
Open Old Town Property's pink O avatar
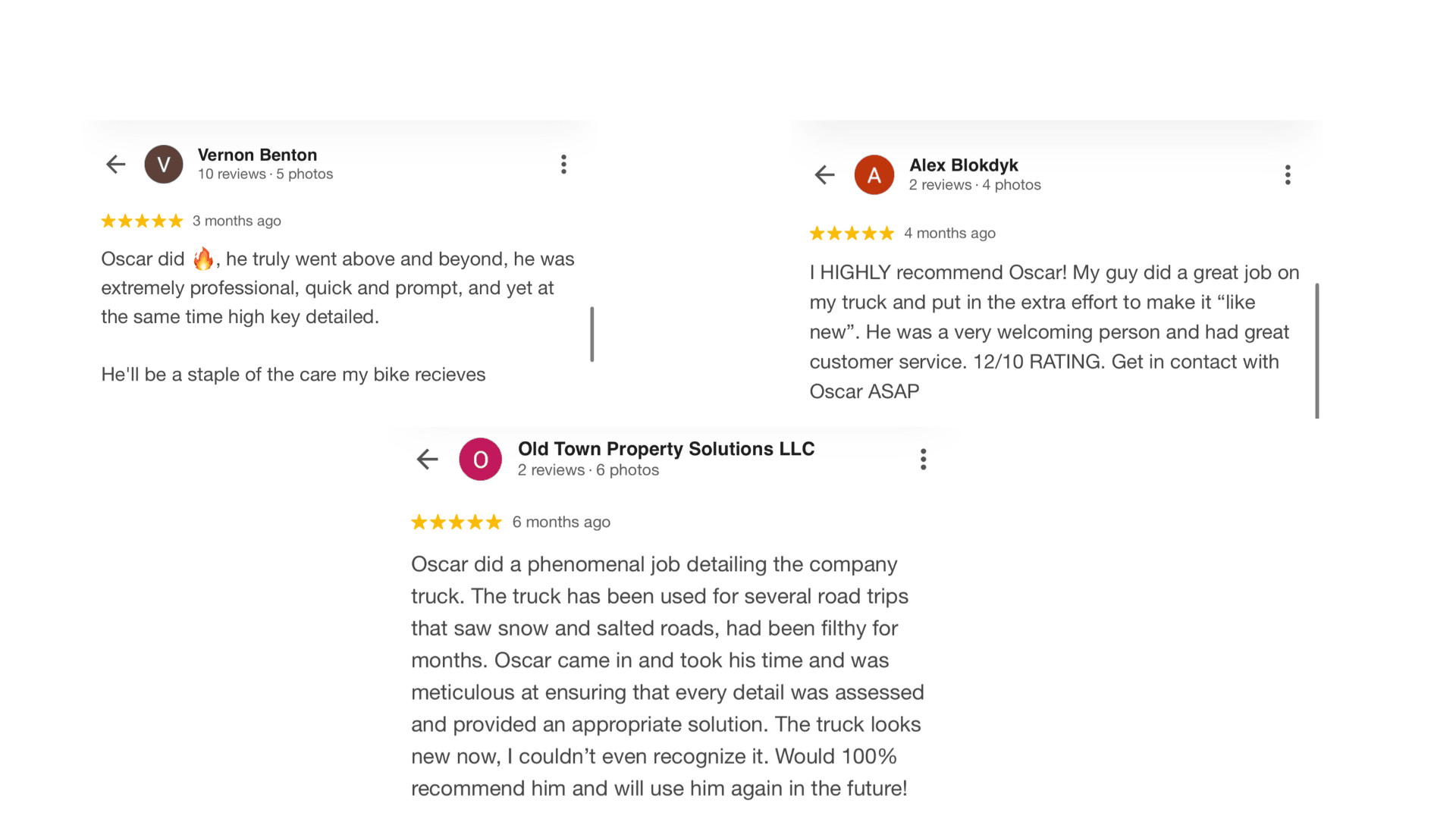click(480, 459)
